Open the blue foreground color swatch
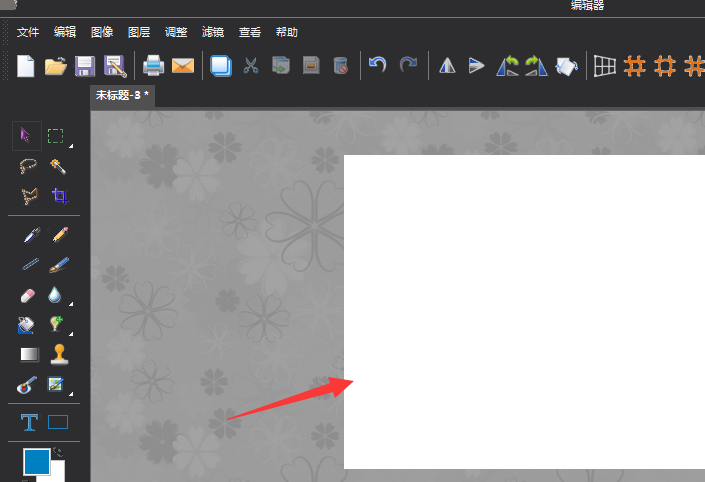705x482 pixels. pos(36,462)
